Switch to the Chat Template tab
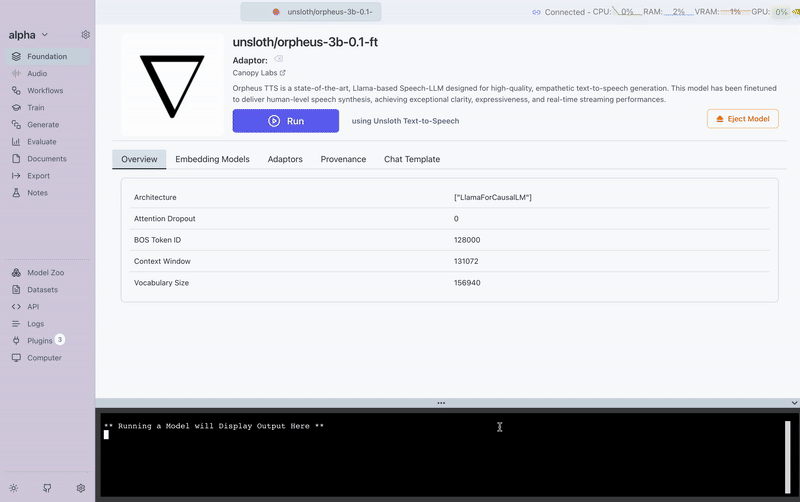The image size is (800, 502). coord(411,159)
